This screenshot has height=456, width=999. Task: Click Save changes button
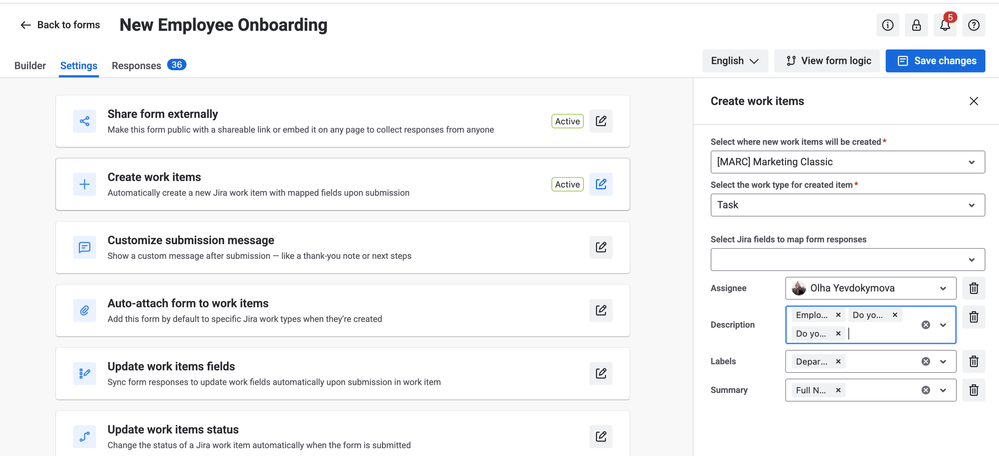point(935,61)
